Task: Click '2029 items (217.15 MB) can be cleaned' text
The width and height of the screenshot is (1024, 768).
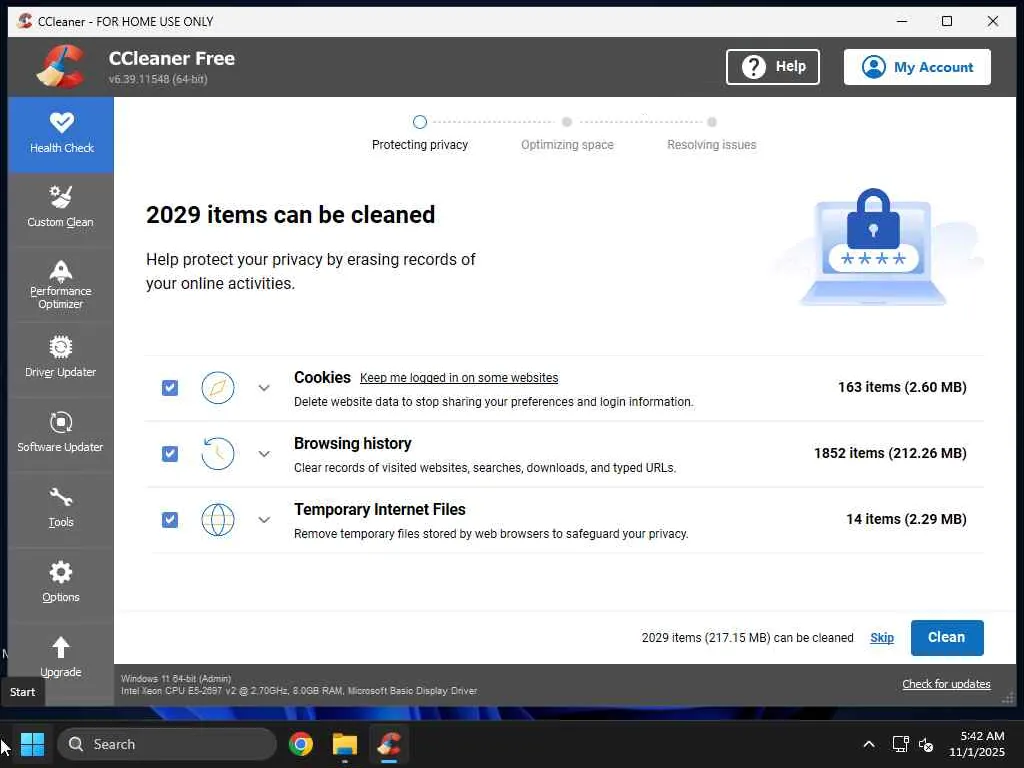Action: 747,637
